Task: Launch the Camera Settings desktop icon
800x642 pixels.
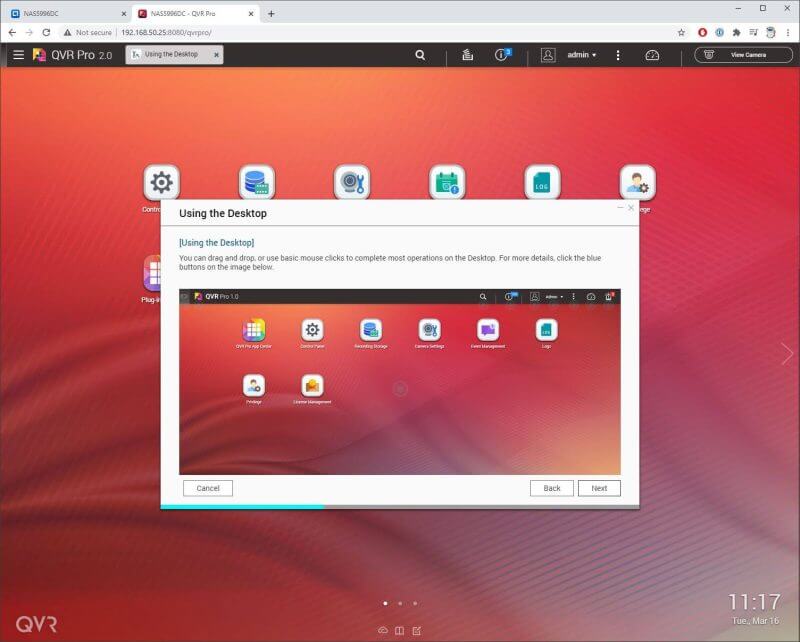Action: 352,183
